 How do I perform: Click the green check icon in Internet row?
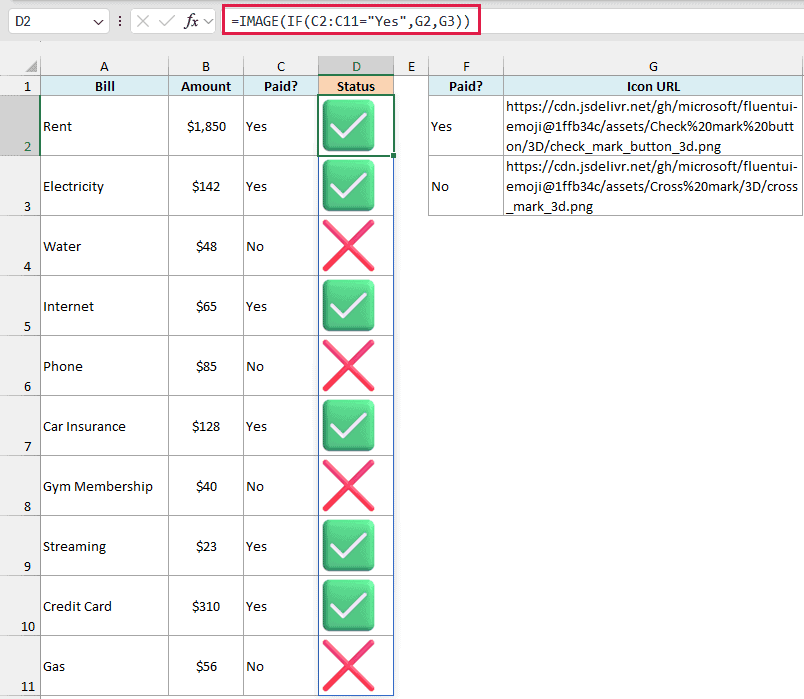pyautogui.click(x=348, y=306)
